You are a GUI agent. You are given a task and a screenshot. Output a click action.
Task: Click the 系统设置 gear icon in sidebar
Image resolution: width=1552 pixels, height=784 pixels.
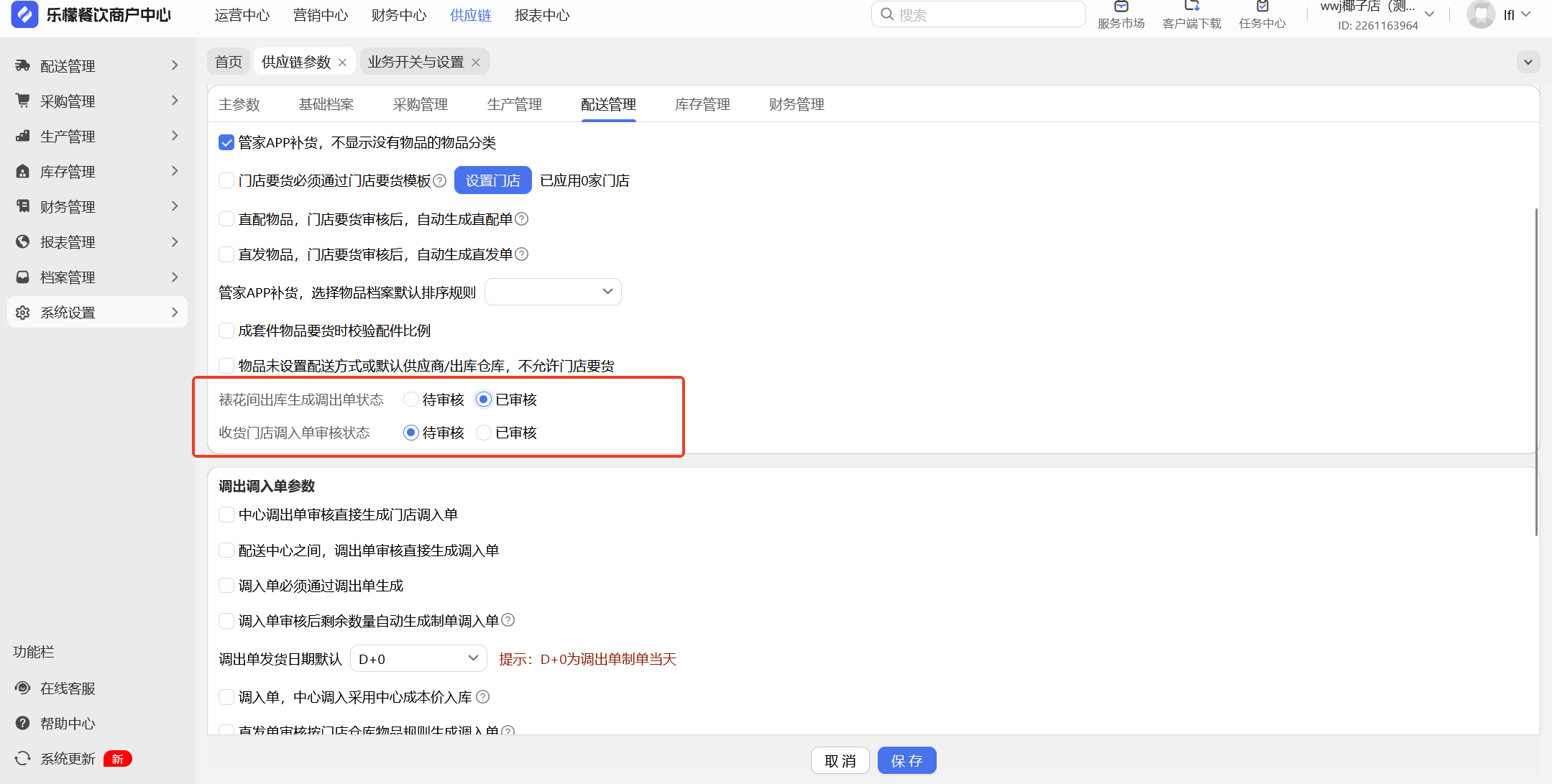click(23, 313)
